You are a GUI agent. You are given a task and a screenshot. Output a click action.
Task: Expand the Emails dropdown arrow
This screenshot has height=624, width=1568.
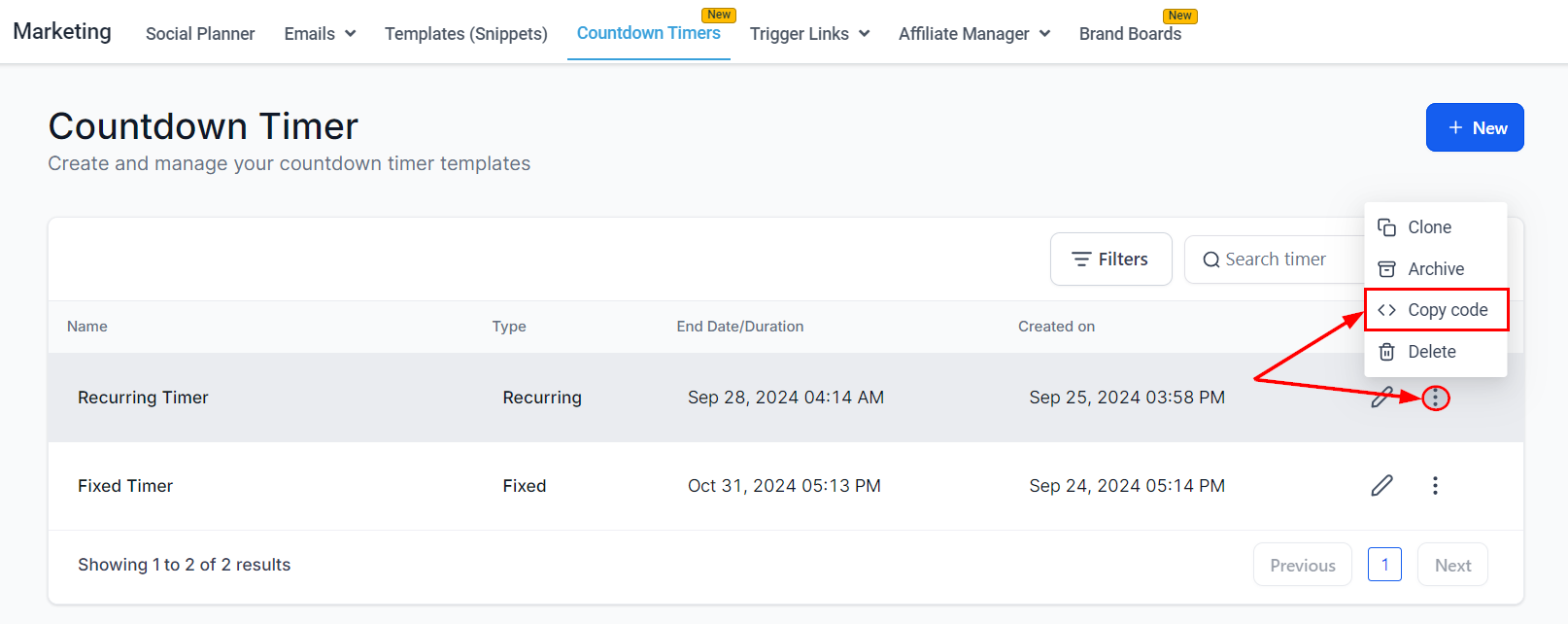pyautogui.click(x=350, y=34)
